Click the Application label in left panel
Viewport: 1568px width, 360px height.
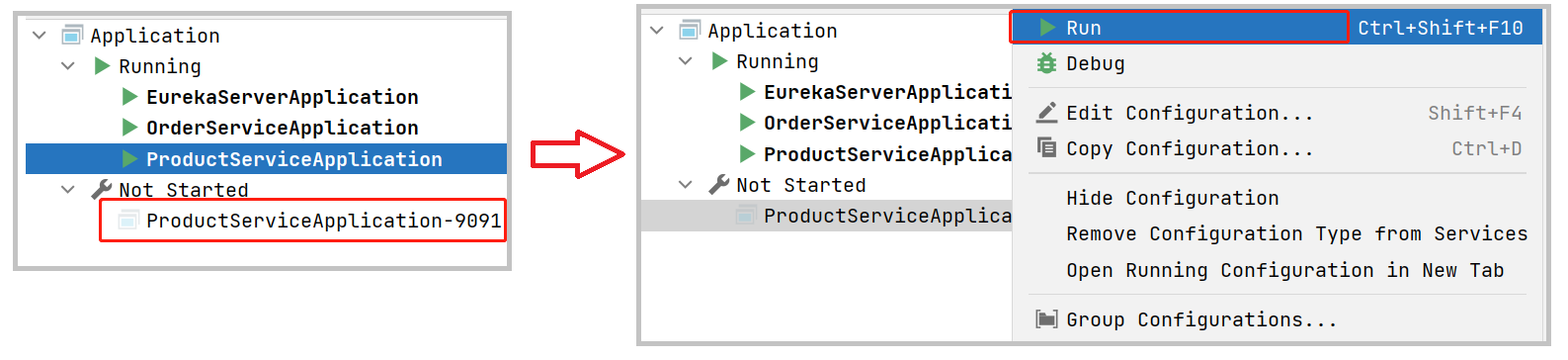pos(155,36)
